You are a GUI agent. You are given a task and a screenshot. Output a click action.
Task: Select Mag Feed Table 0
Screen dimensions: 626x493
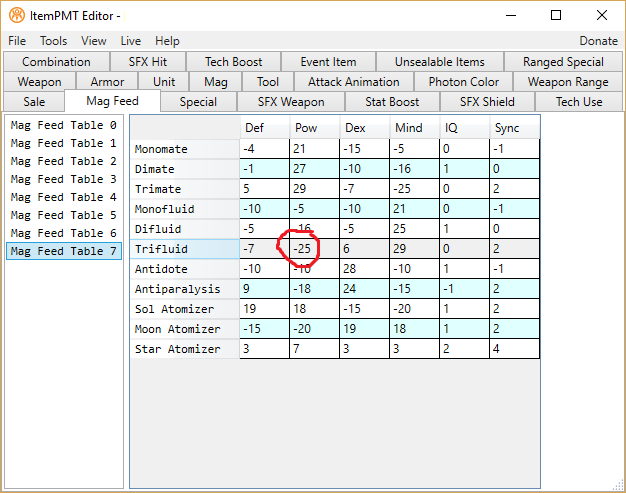(x=63, y=125)
